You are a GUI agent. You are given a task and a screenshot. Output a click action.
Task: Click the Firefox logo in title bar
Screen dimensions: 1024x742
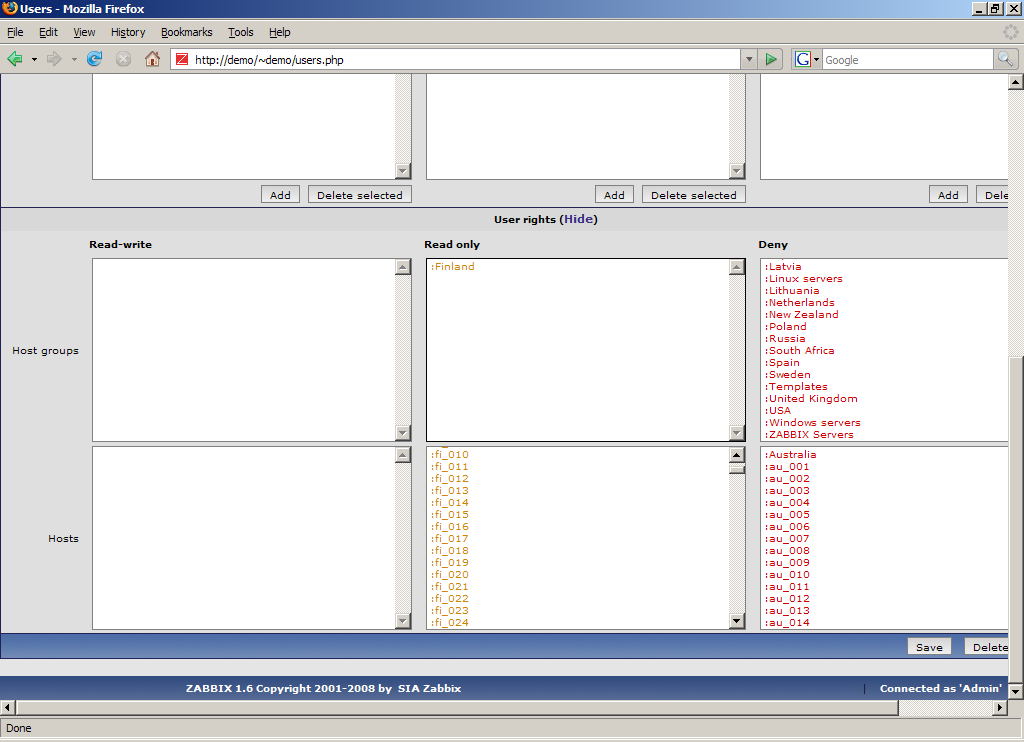pyautogui.click(x=9, y=8)
